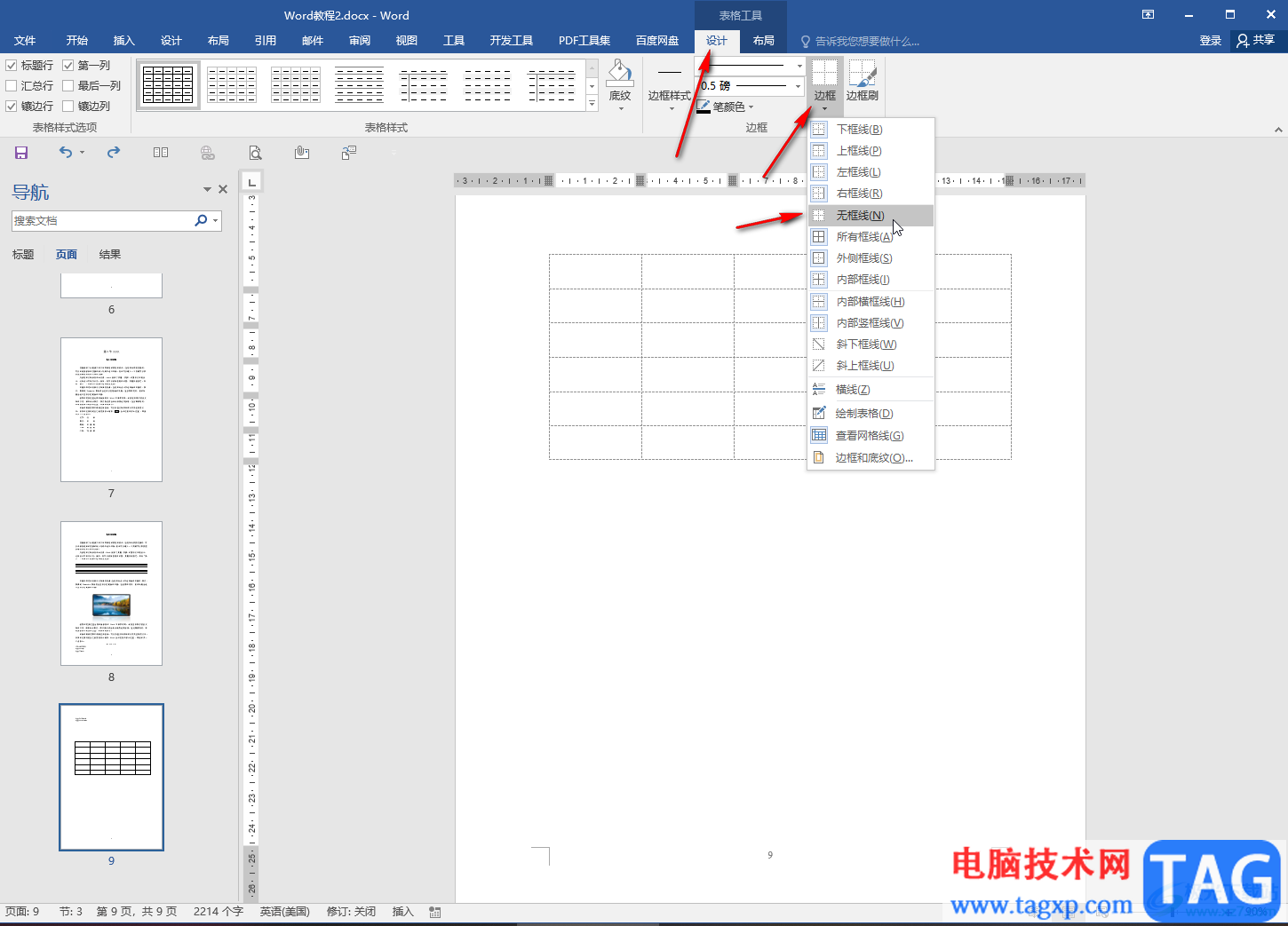Viewport: 1288px width, 926px height.
Task: Toggle View Gridlines (查看网格线)
Action: coord(871,436)
